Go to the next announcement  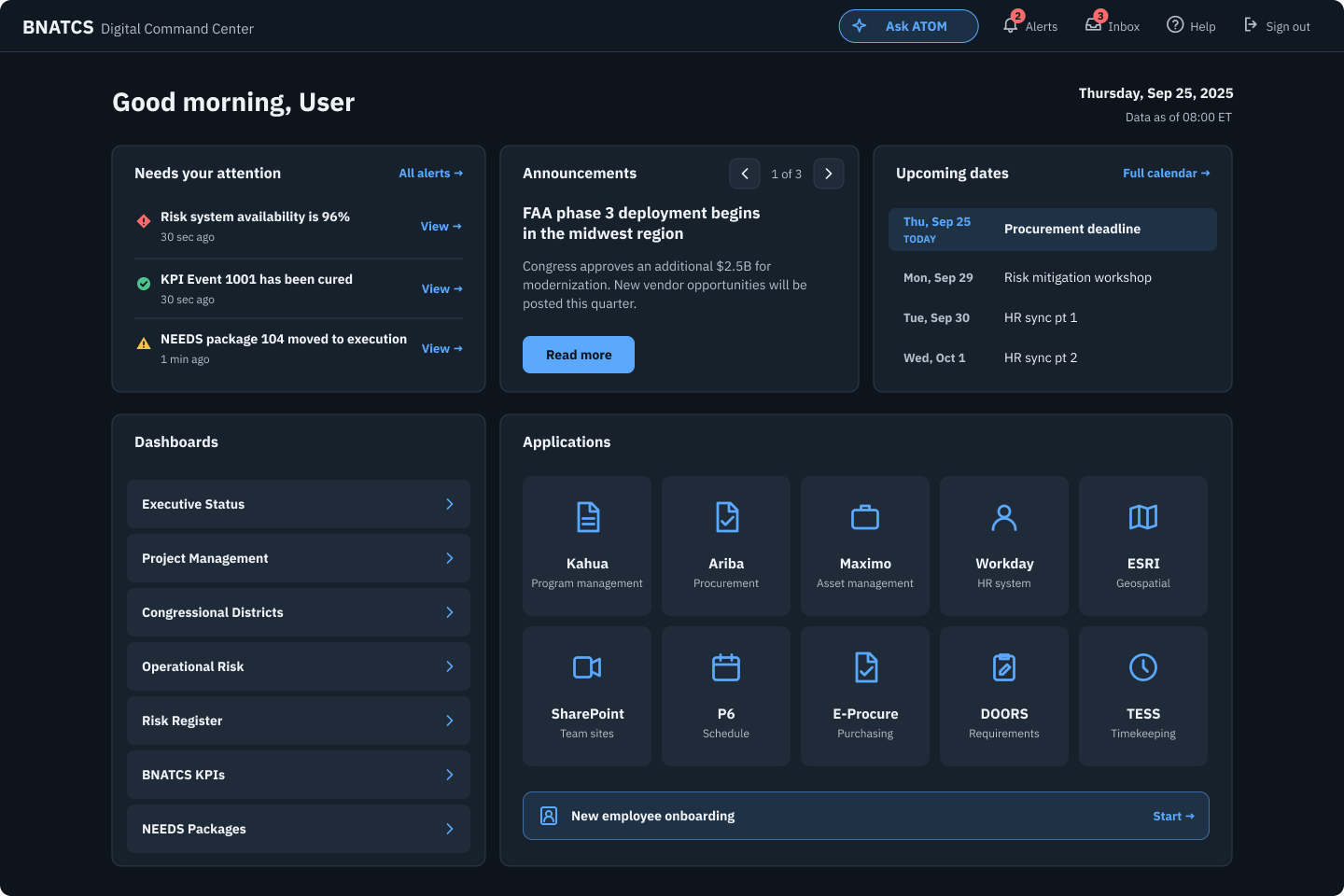[x=829, y=174]
